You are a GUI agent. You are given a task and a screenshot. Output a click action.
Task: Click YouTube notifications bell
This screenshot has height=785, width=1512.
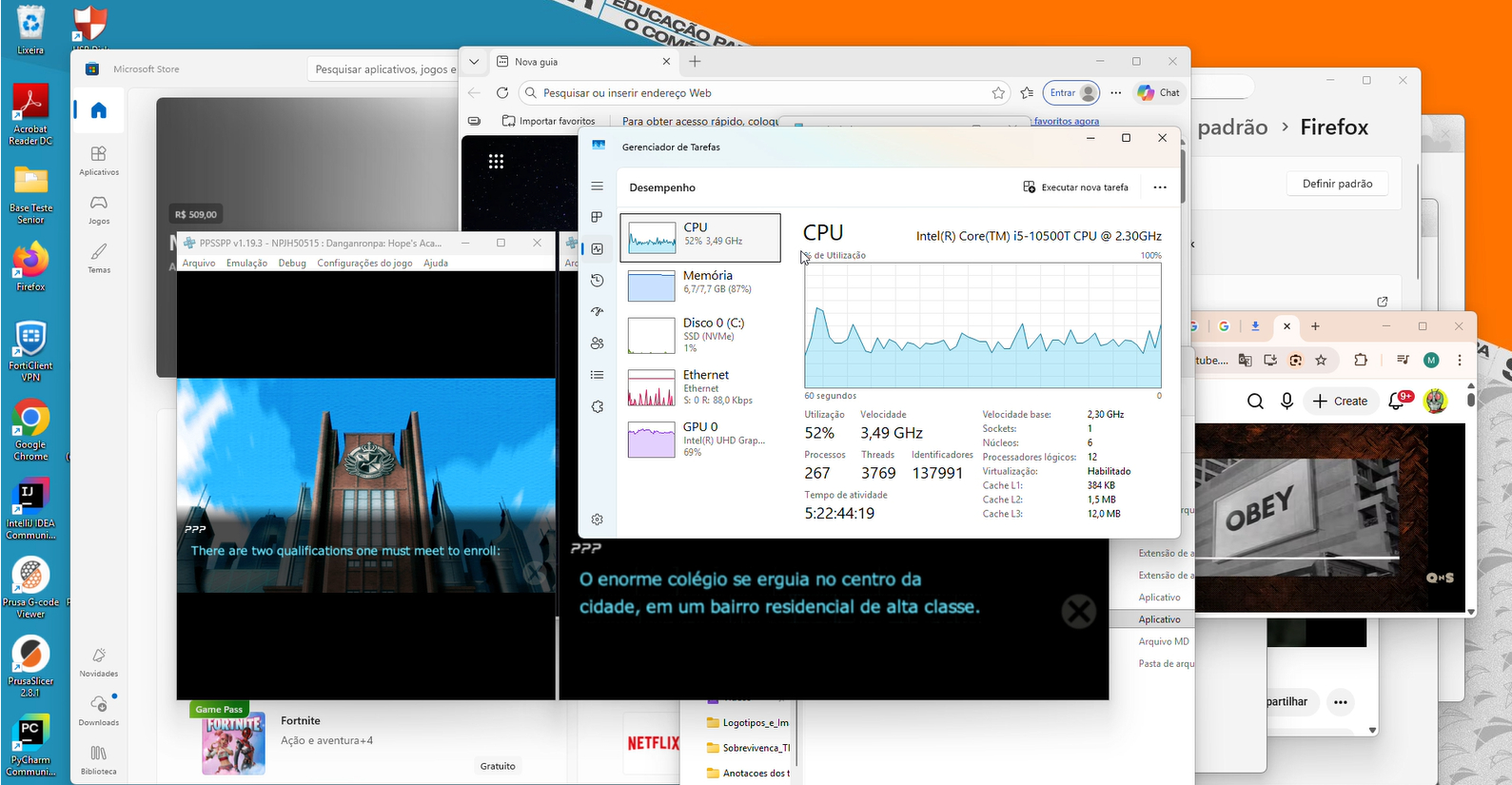(x=1397, y=402)
